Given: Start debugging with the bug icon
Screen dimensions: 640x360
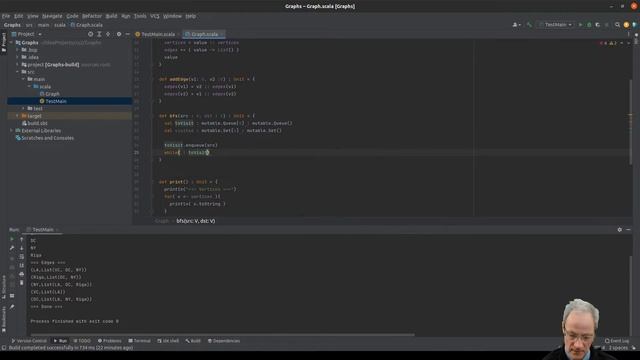Looking at the screenshot, I should (x=589, y=25).
